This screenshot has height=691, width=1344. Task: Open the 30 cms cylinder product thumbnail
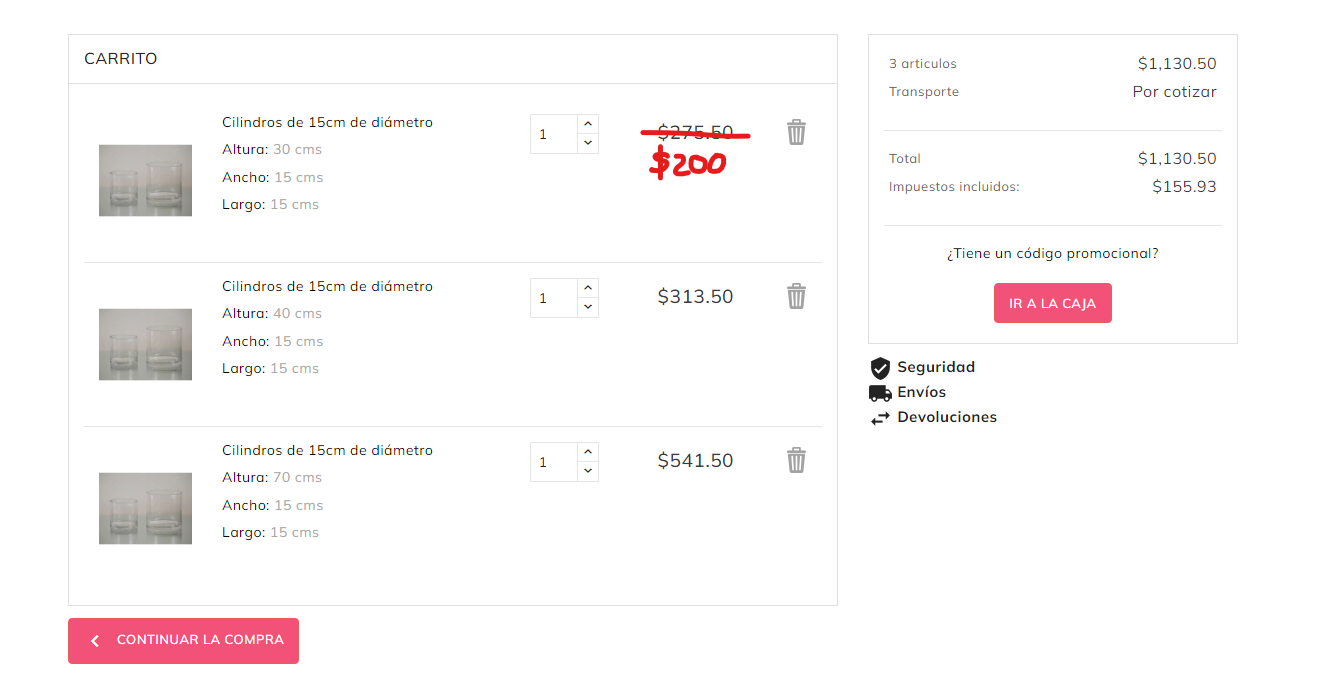pyautogui.click(x=145, y=180)
